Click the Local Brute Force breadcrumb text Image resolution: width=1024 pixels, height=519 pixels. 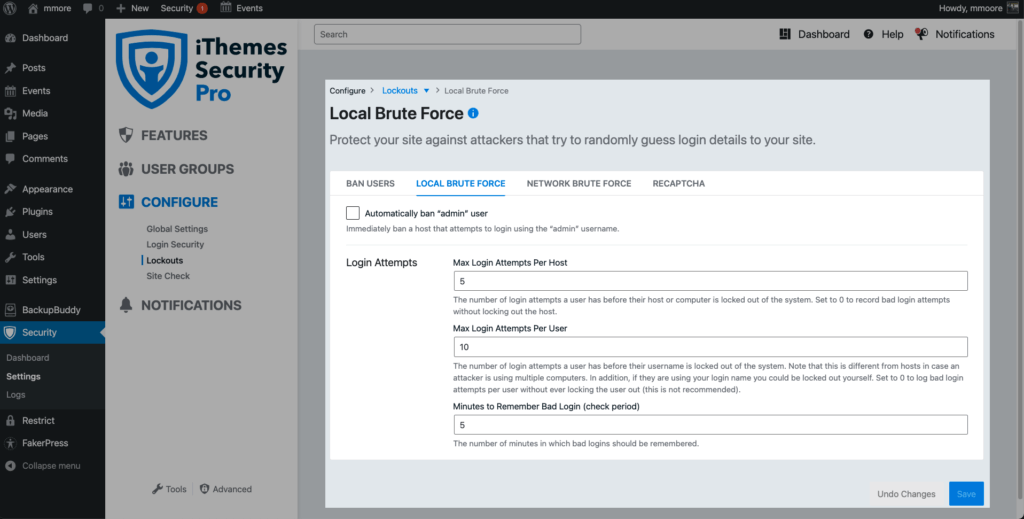tap(476, 91)
